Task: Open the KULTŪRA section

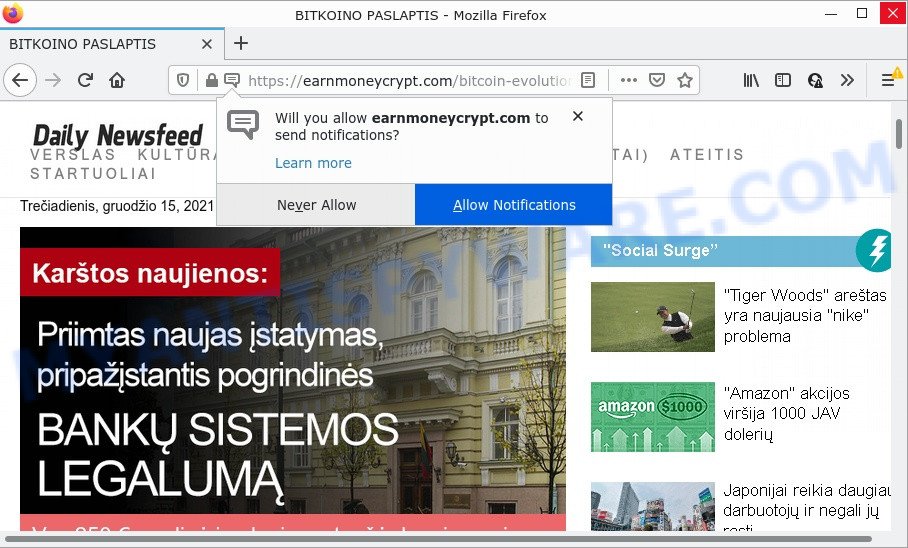Action: pyautogui.click(x=177, y=155)
